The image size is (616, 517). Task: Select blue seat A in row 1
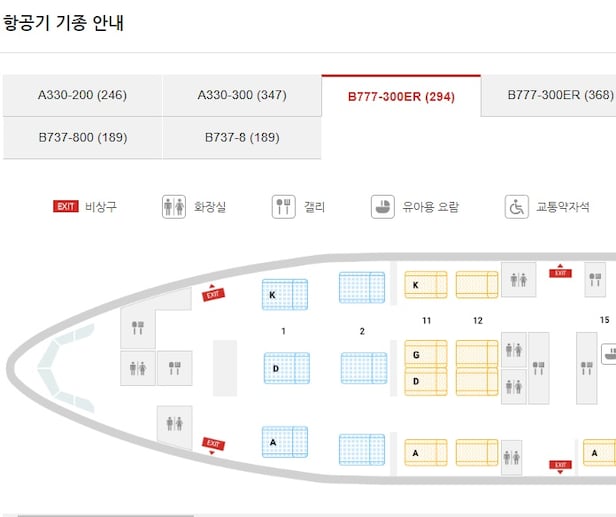point(284,441)
